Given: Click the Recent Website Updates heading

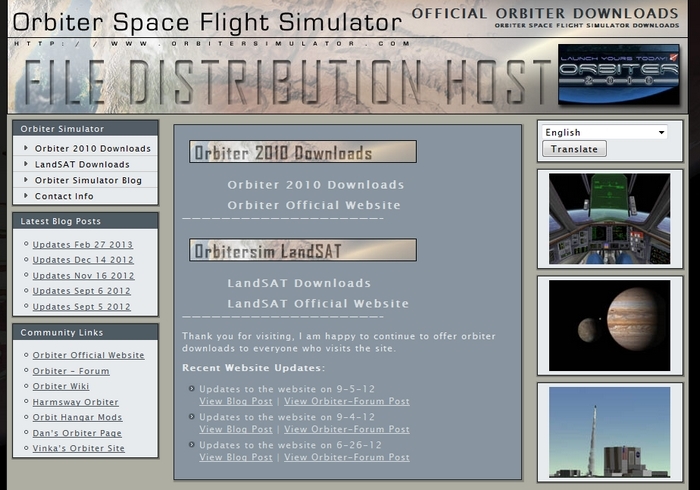Looking at the screenshot, I should (253, 368).
